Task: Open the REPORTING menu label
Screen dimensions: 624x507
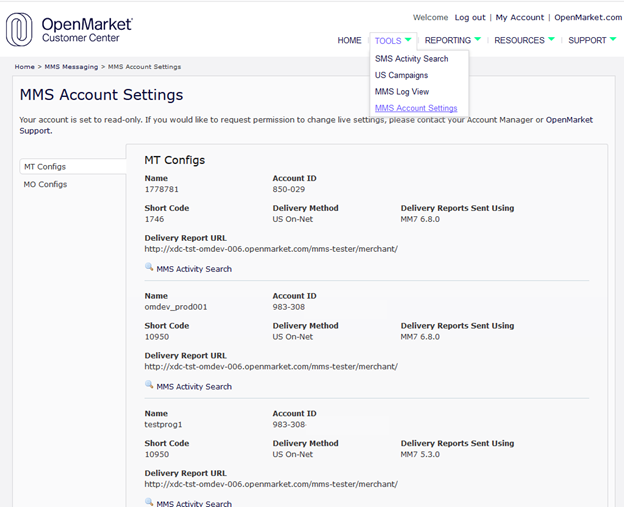Action: [448, 40]
